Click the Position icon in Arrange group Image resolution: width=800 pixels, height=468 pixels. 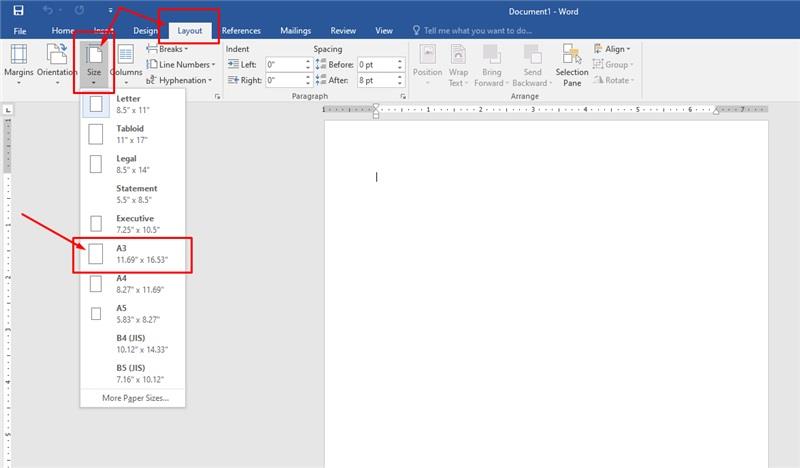point(427,66)
